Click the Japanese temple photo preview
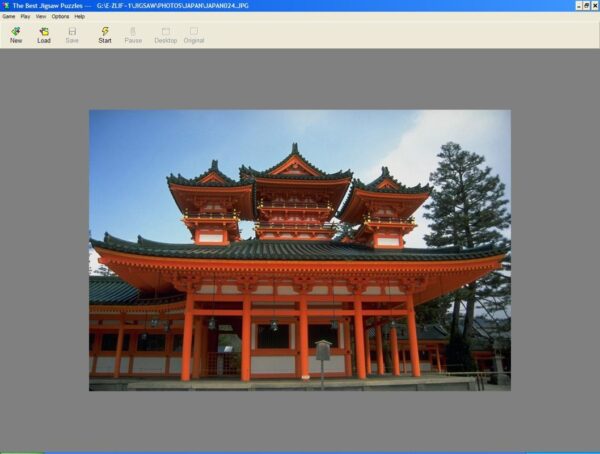 (x=299, y=250)
